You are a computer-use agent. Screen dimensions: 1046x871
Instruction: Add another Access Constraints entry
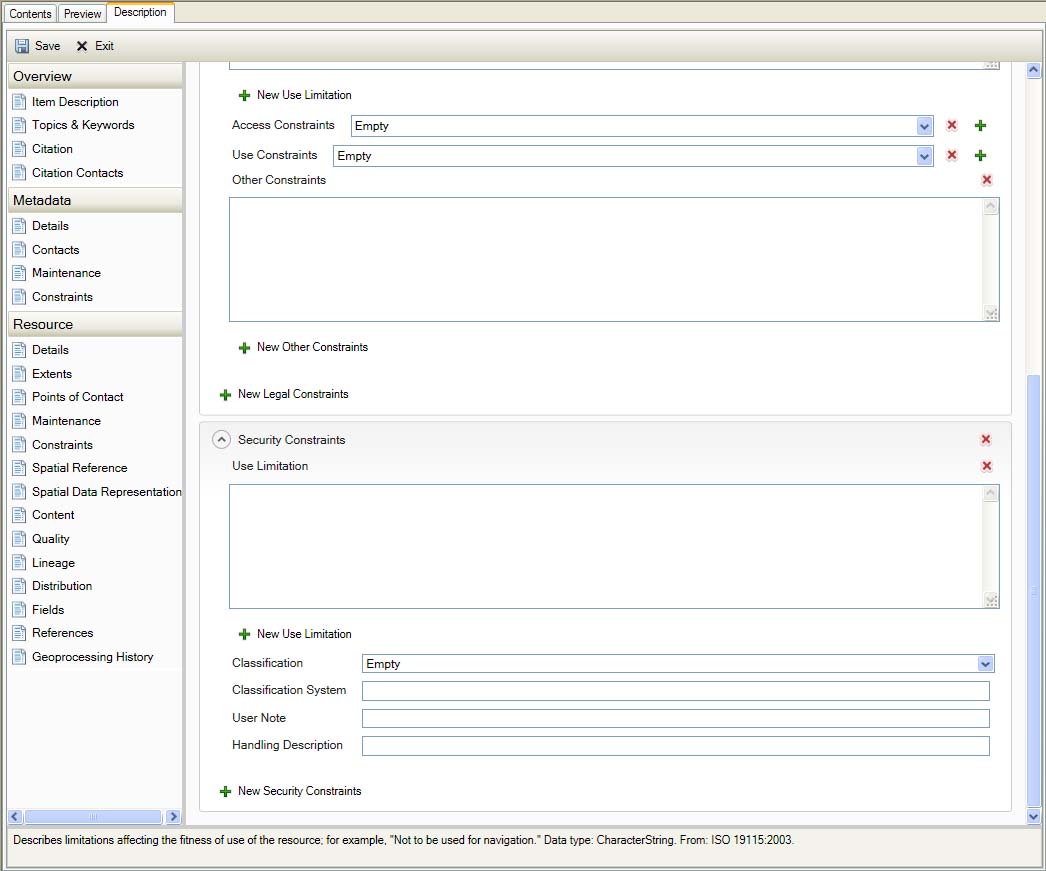tap(980, 126)
